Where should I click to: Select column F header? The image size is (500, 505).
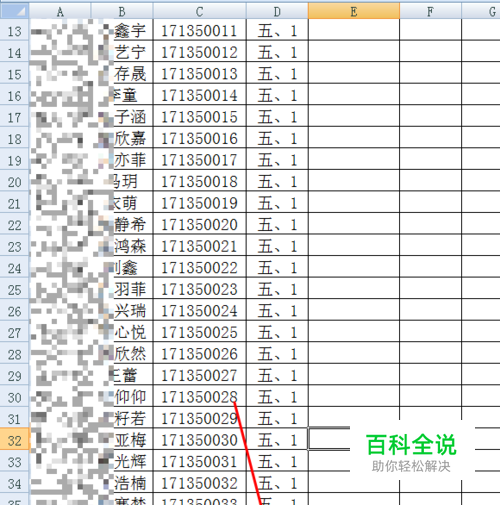pos(430,11)
